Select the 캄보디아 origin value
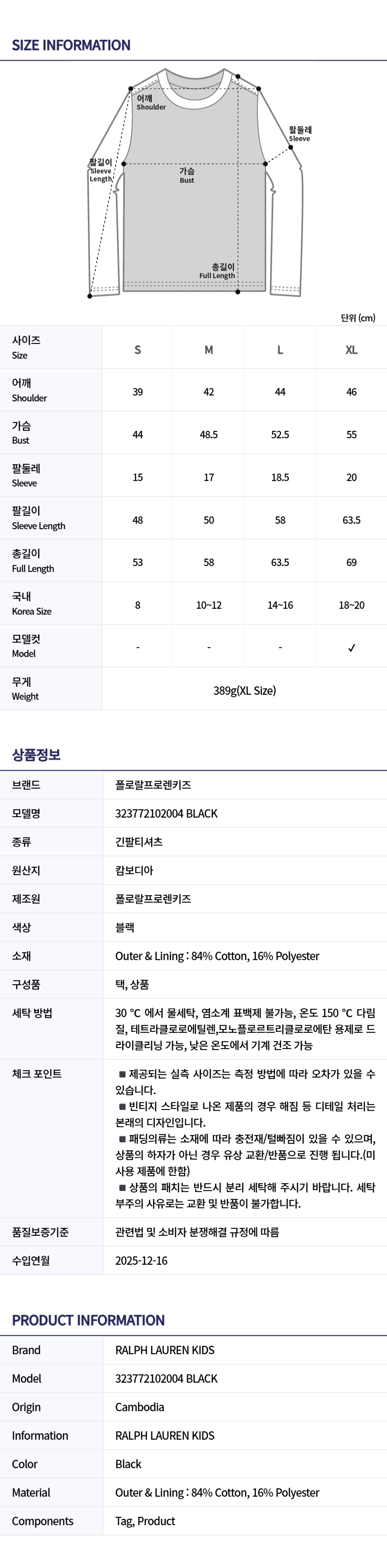This screenshot has height=1568, width=387. pos(135,870)
